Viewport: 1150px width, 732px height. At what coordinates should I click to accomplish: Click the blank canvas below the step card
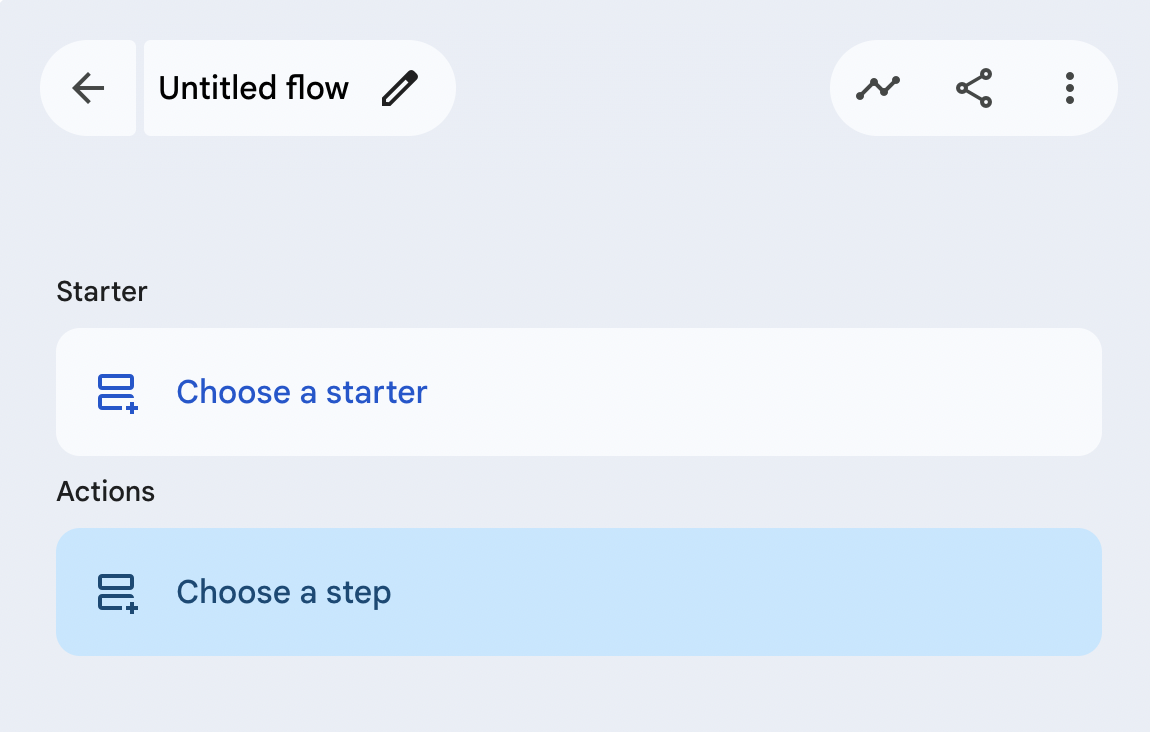[x=575, y=695]
